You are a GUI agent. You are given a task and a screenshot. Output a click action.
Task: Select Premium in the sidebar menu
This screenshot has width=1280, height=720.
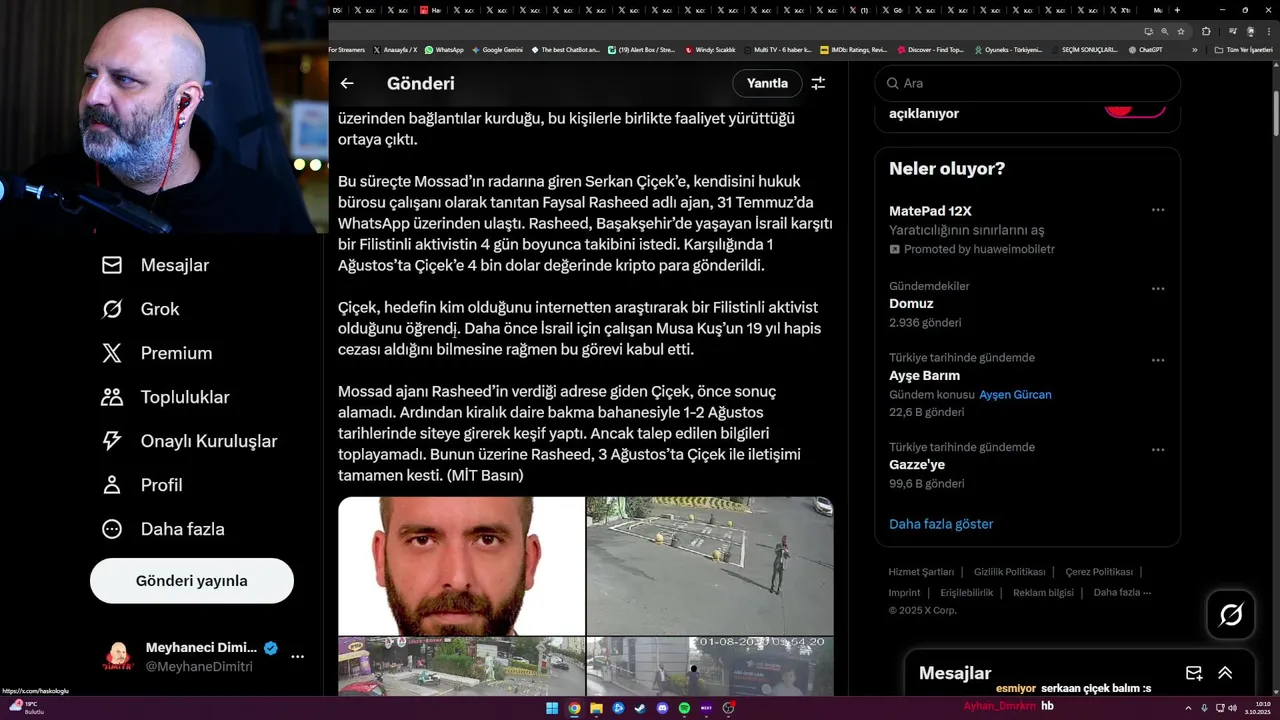coord(157,353)
